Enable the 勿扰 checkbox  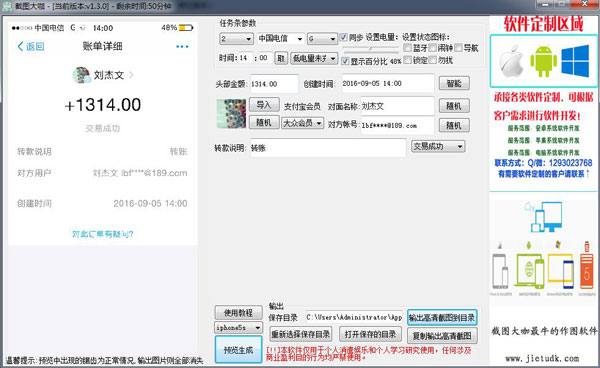point(433,60)
